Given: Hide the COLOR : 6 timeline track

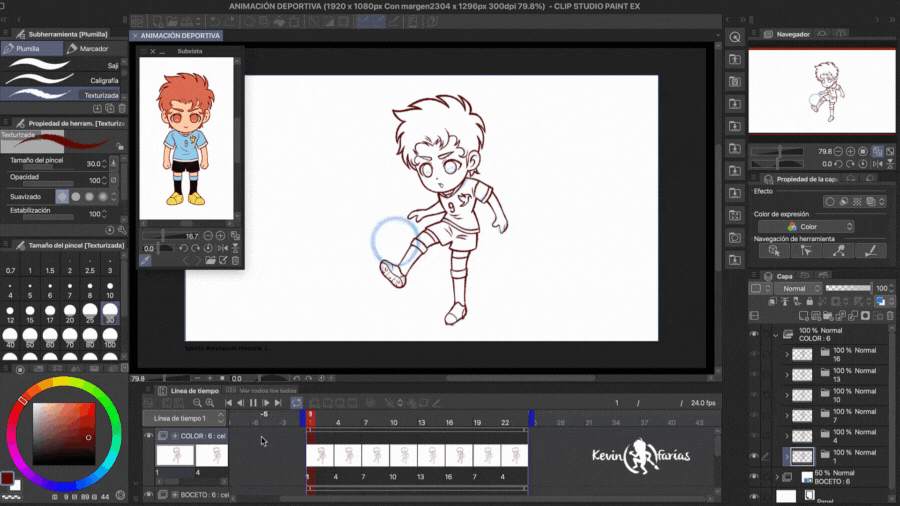Looking at the screenshot, I should (x=149, y=436).
